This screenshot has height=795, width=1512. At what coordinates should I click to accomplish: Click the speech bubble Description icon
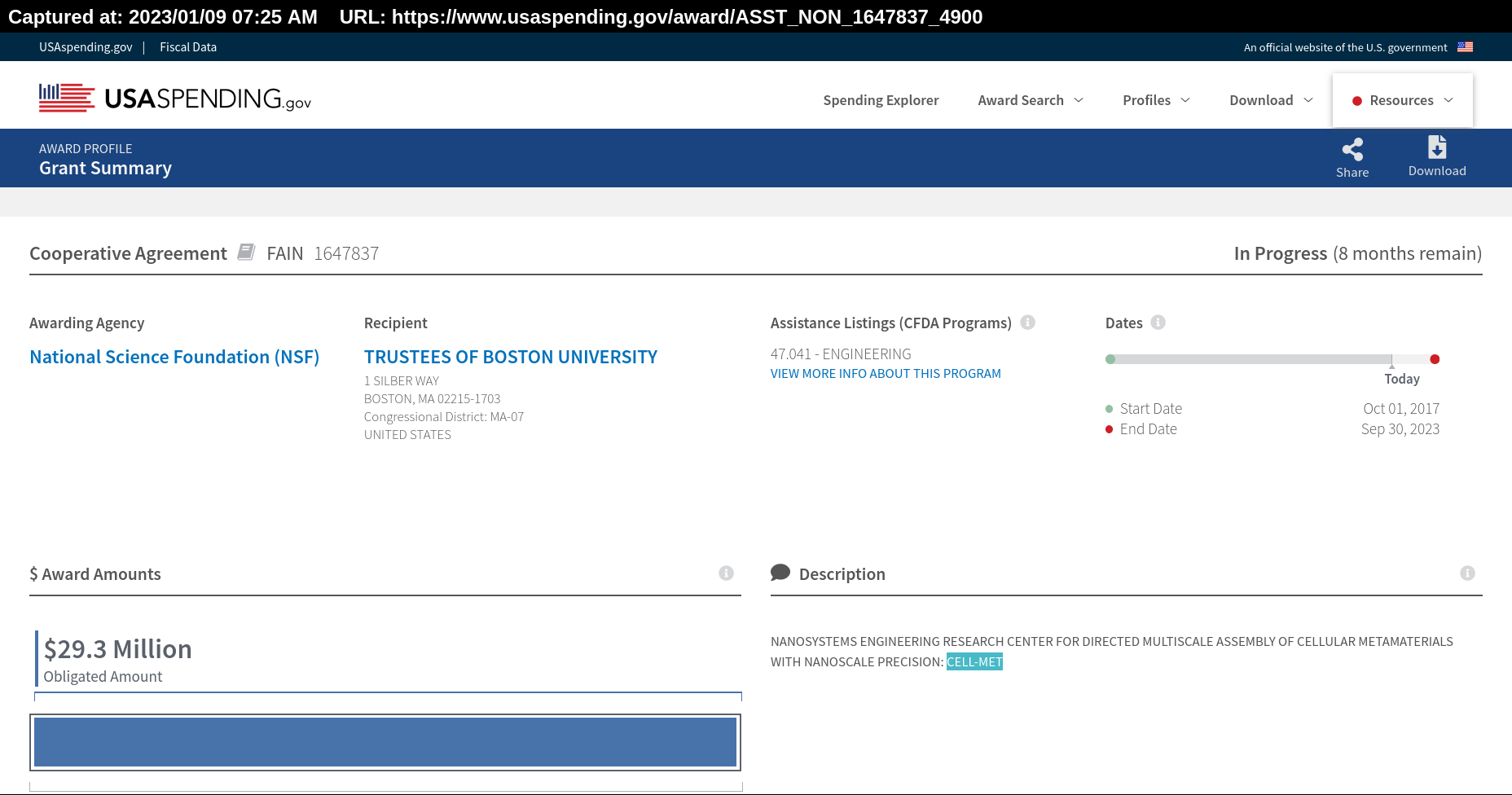[x=780, y=573]
